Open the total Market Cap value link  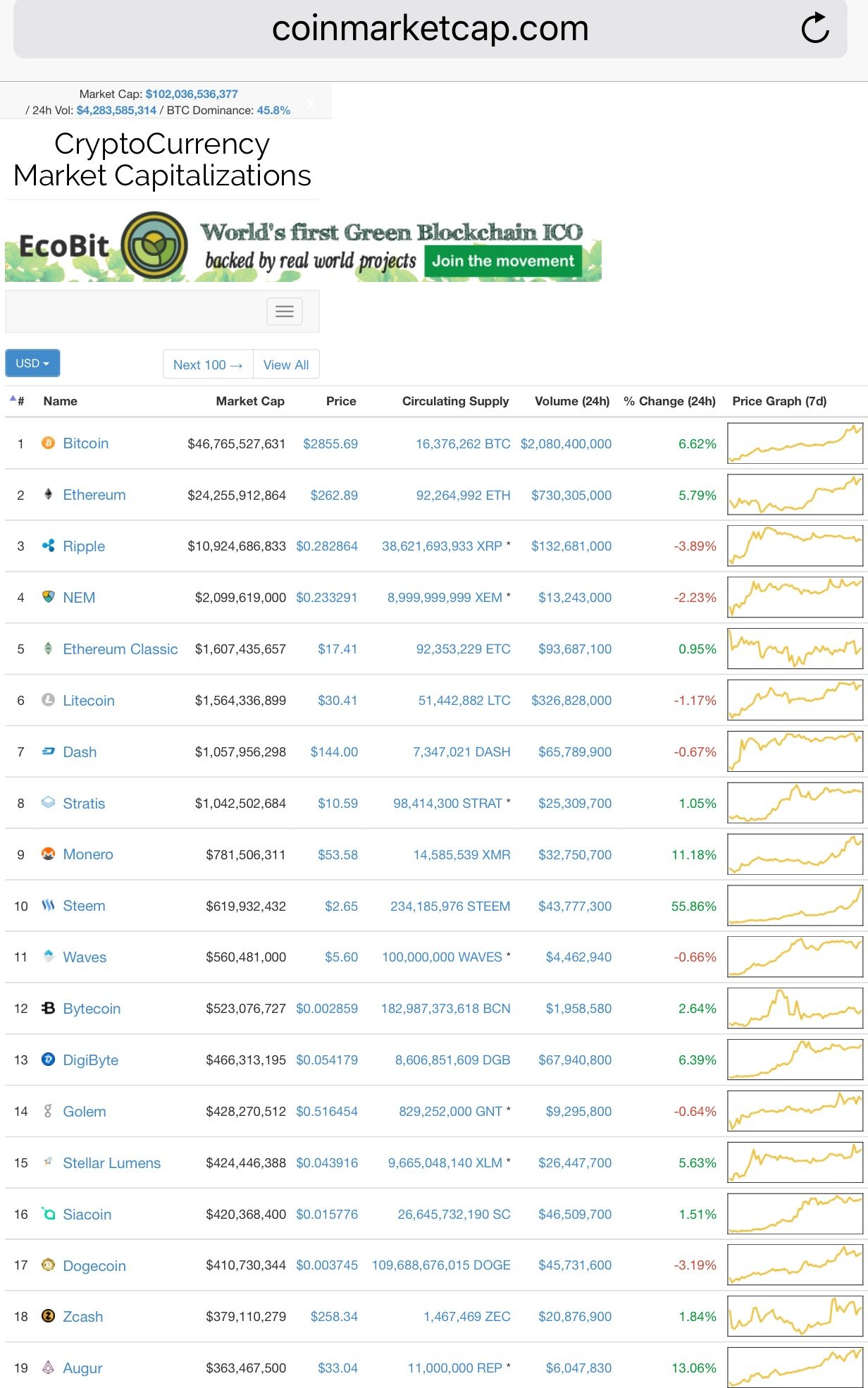click(192, 94)
